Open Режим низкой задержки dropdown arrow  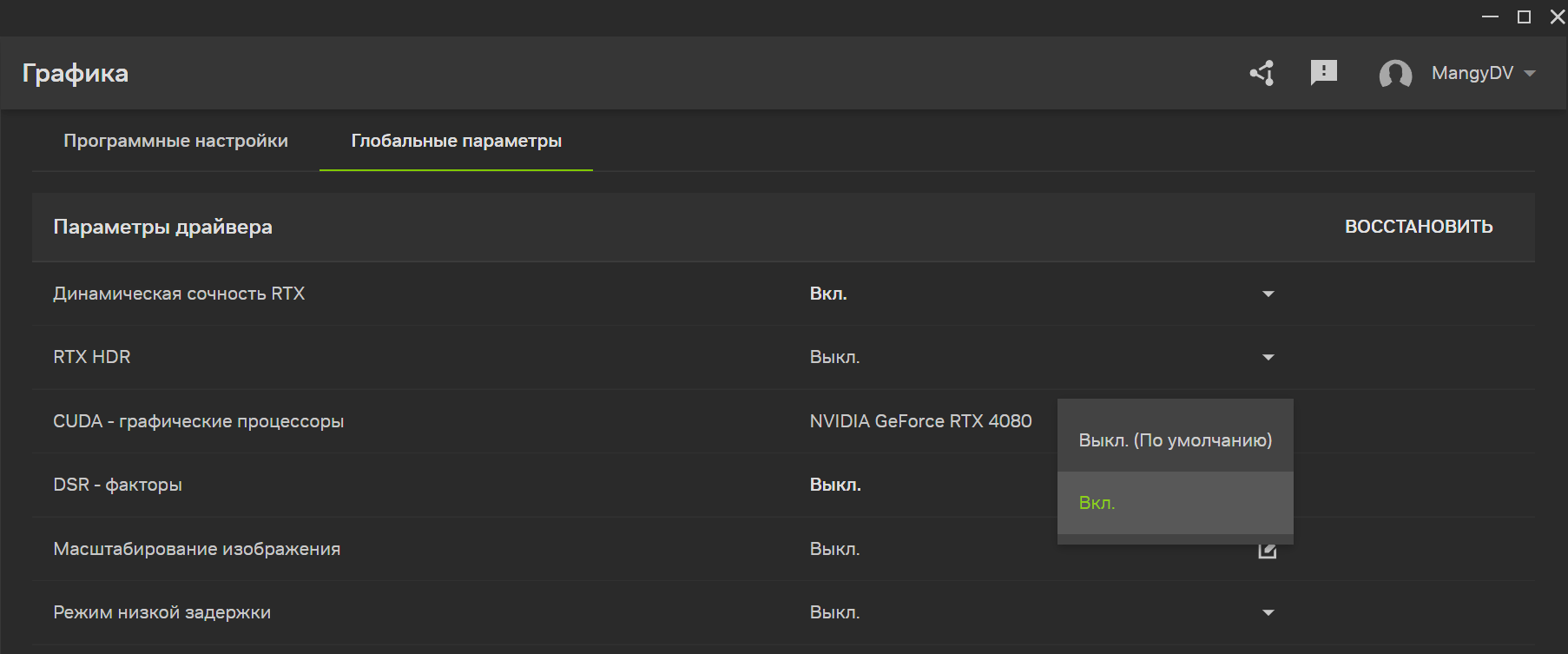click(x=1268, y=613)
